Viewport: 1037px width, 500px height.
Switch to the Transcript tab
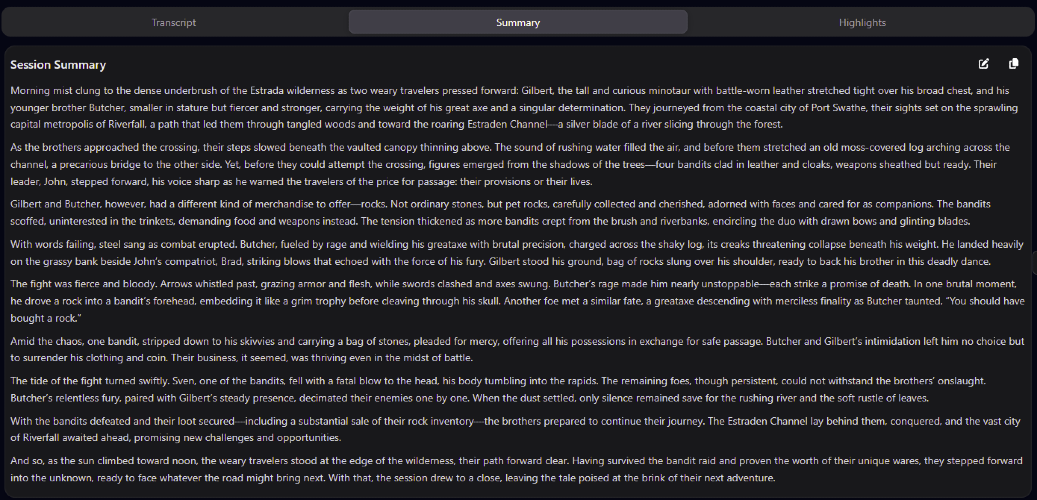174,22
